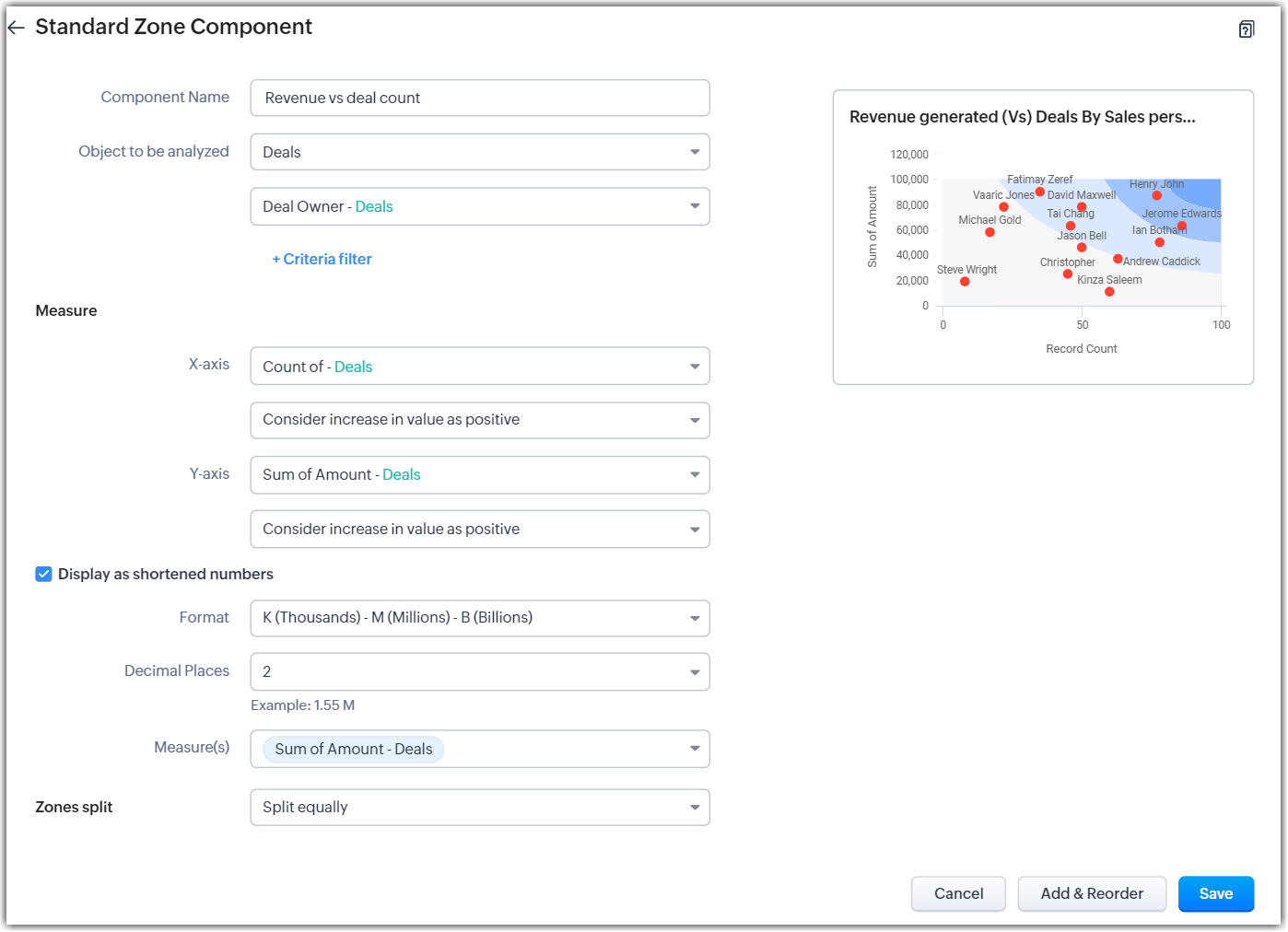Click the Steve Wright data point
The image size is (1288, 932).
[x=965, y=282]
